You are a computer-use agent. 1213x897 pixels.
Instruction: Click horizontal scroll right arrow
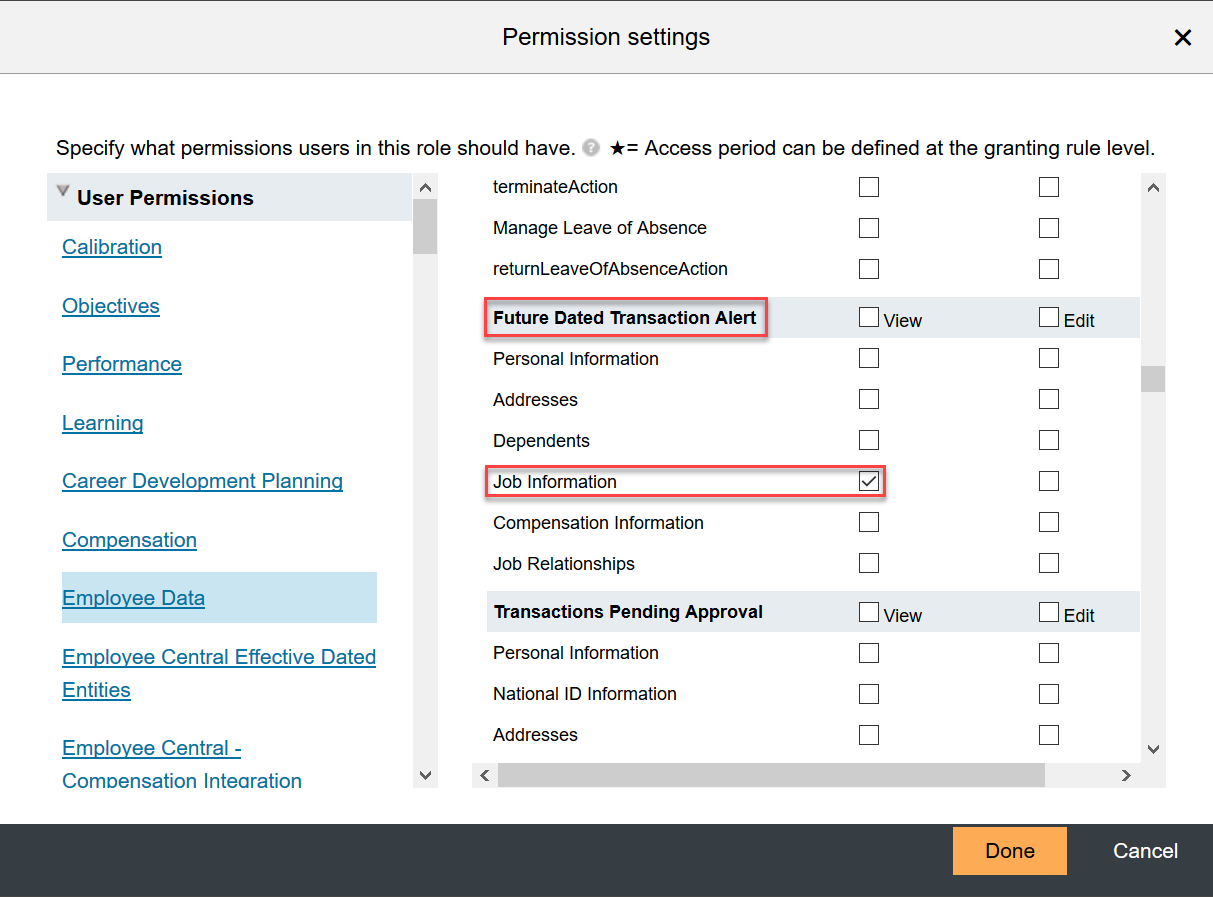click(1126, 775)
